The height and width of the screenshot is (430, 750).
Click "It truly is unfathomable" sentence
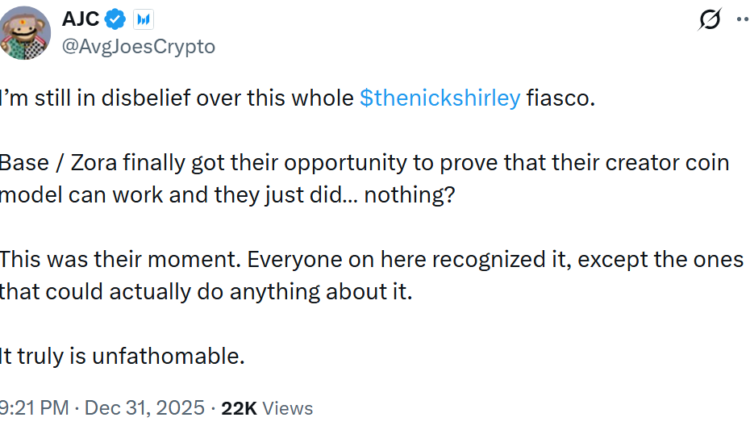(x=122, y=354)
